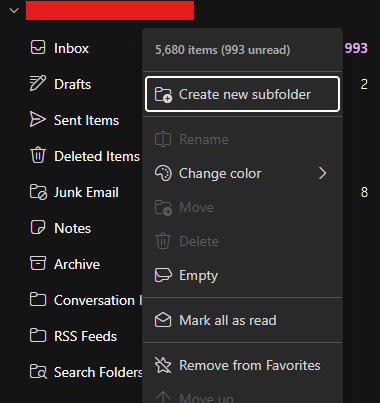
Task: Click the Junk Email folder icon
Action: [38, 192]
